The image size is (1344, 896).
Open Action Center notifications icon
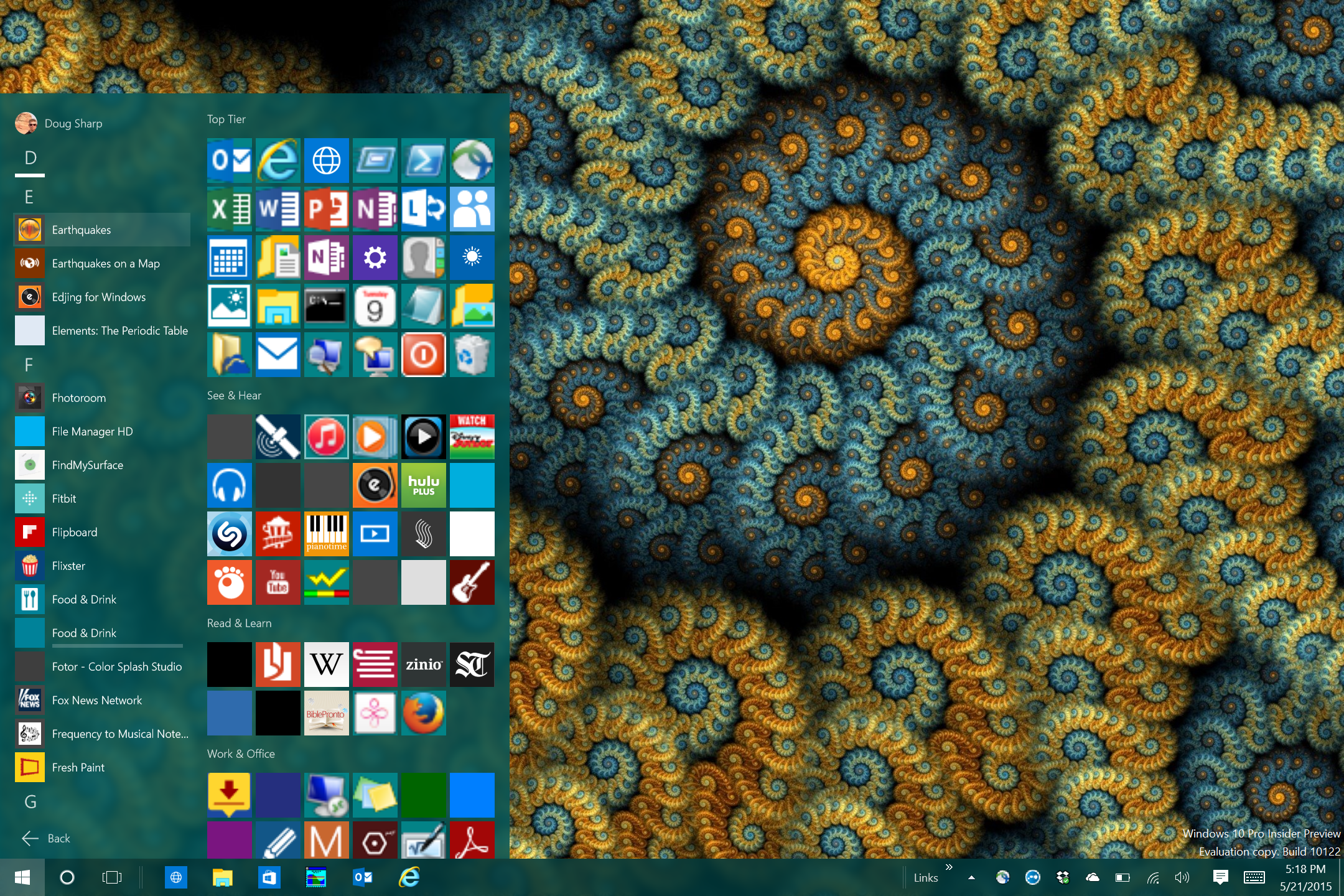[1220, 877]
